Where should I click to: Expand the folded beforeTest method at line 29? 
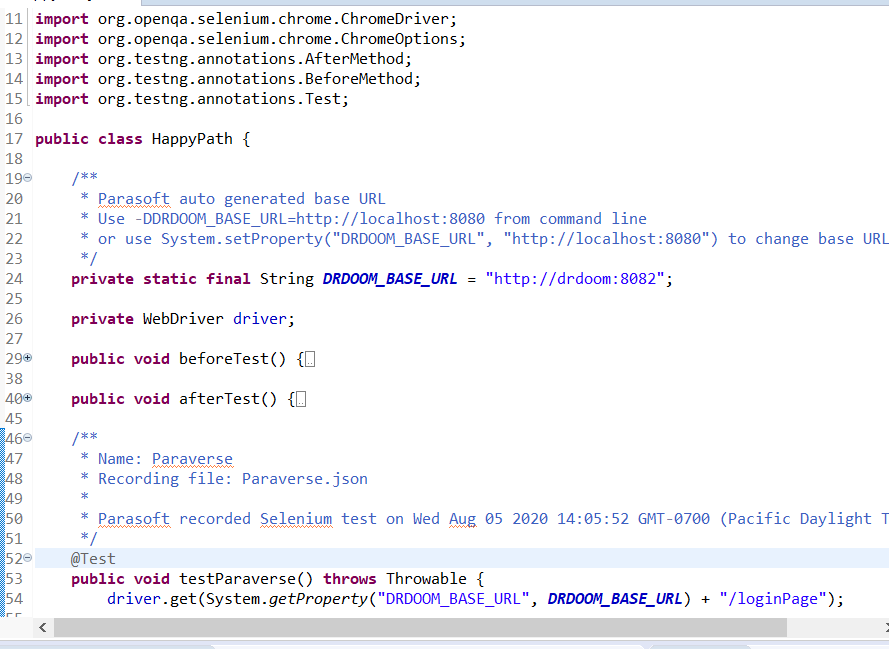click(x=27, y=358)
